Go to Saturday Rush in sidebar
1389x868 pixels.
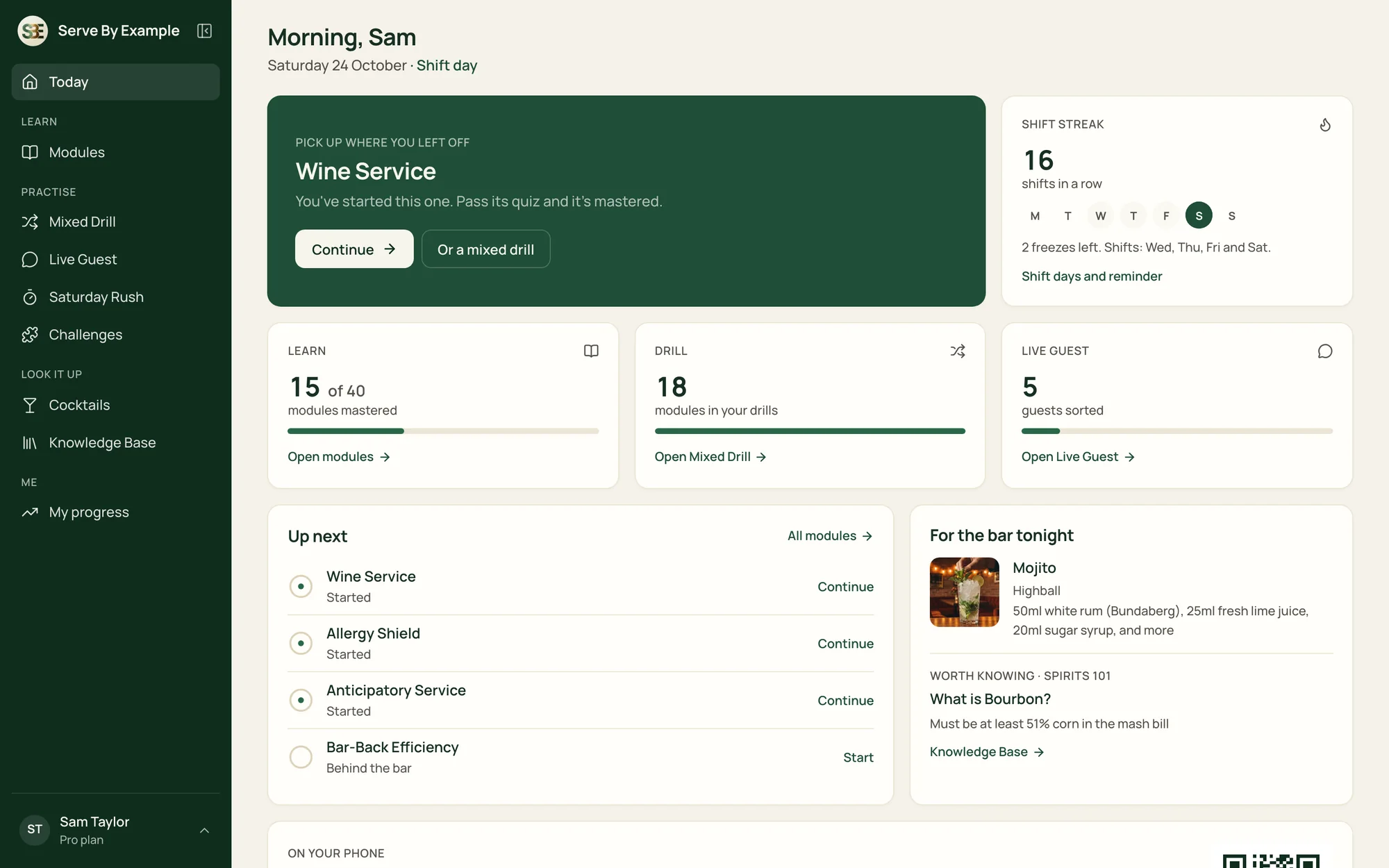[x=115, y=297]
